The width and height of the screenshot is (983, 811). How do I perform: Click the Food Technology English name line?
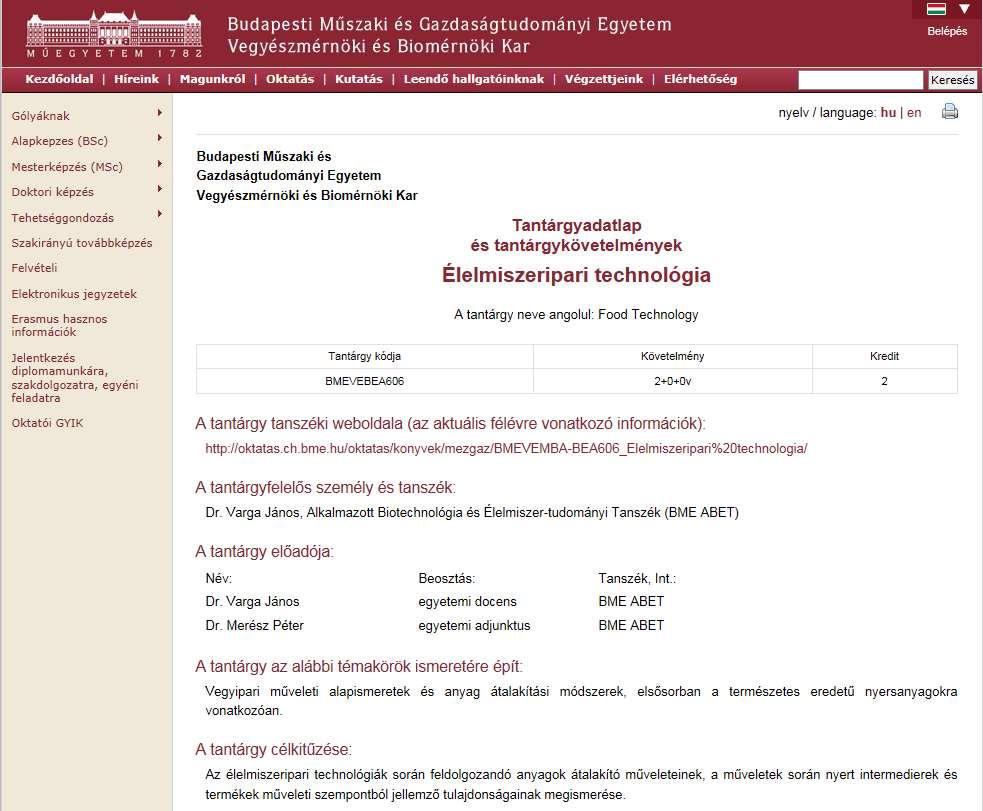(x=576, y=315)
